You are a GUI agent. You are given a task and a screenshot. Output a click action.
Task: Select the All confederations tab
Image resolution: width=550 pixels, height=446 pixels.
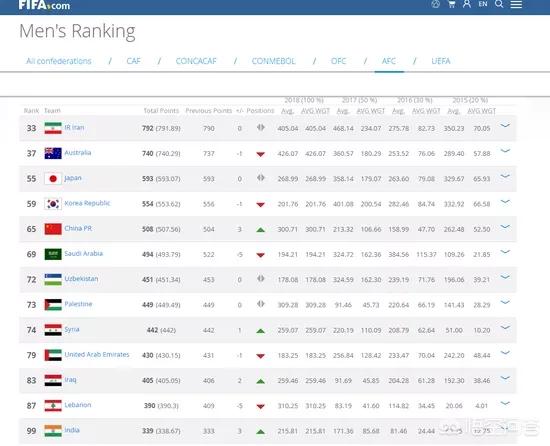[59, 61]
